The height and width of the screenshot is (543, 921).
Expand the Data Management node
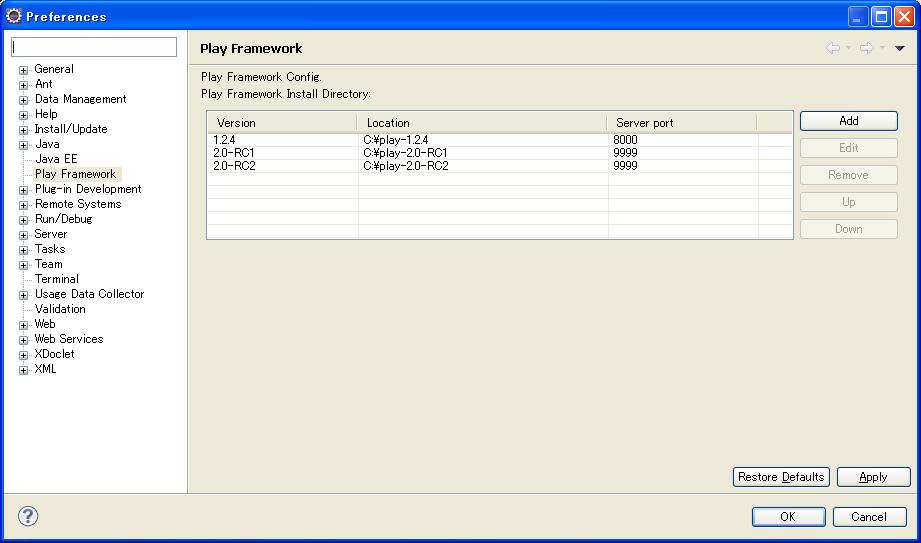[x=23, y=100]
